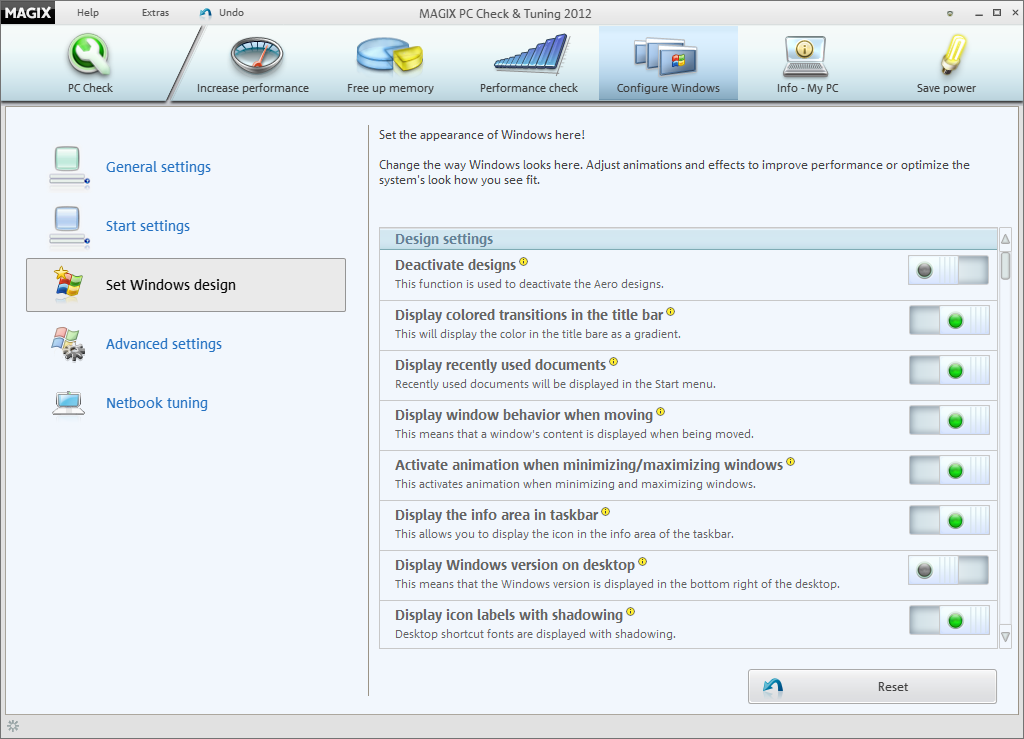Image resolution: width=1024 pixels, height=739 pixels.
Task: Click info icon beside Display recently used documents
Action: [x=613, y=362]
